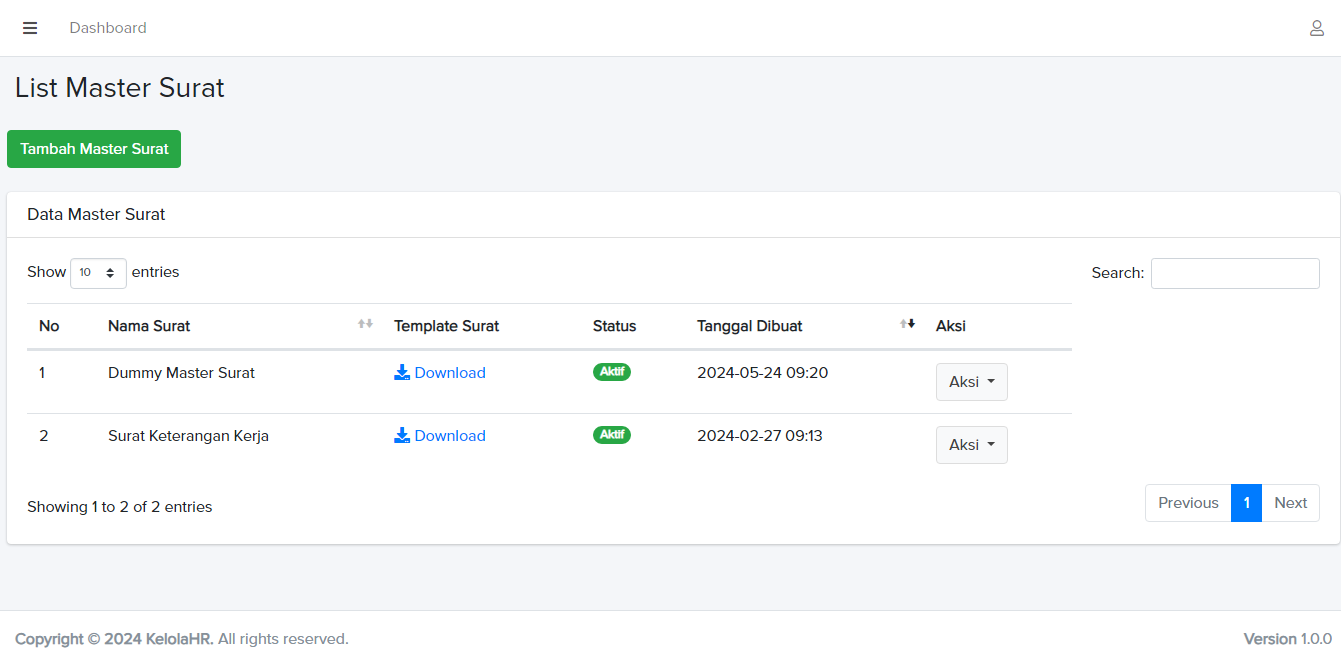Open the hamburger sidebar menu
Image resolution: width=1341 pixels, height=667 pixels.
coord(30,28)
